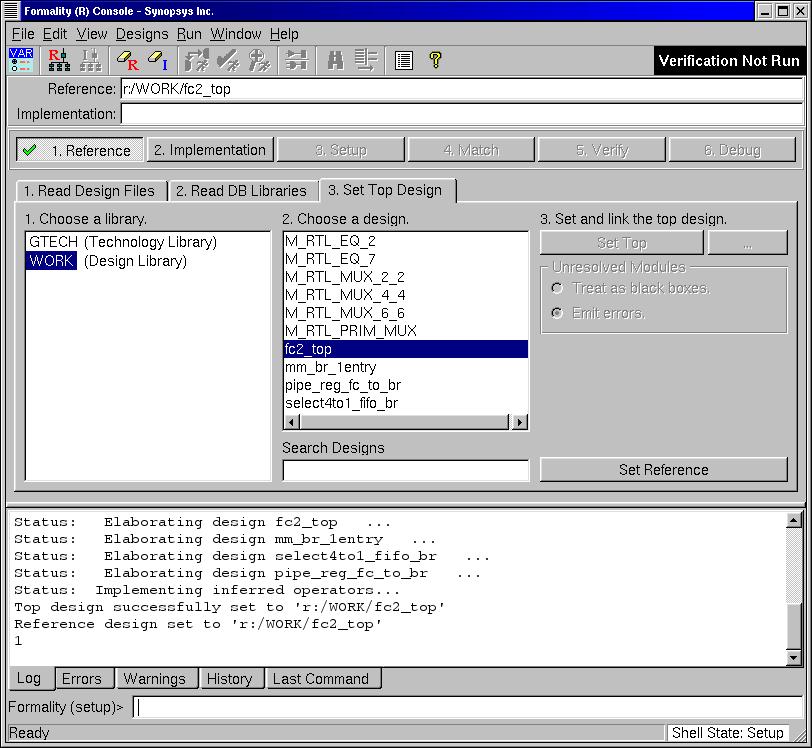Viewport: 812px width, 748px height.
Task: Go to the 6. Debug step
Action: tap(732, 150)
